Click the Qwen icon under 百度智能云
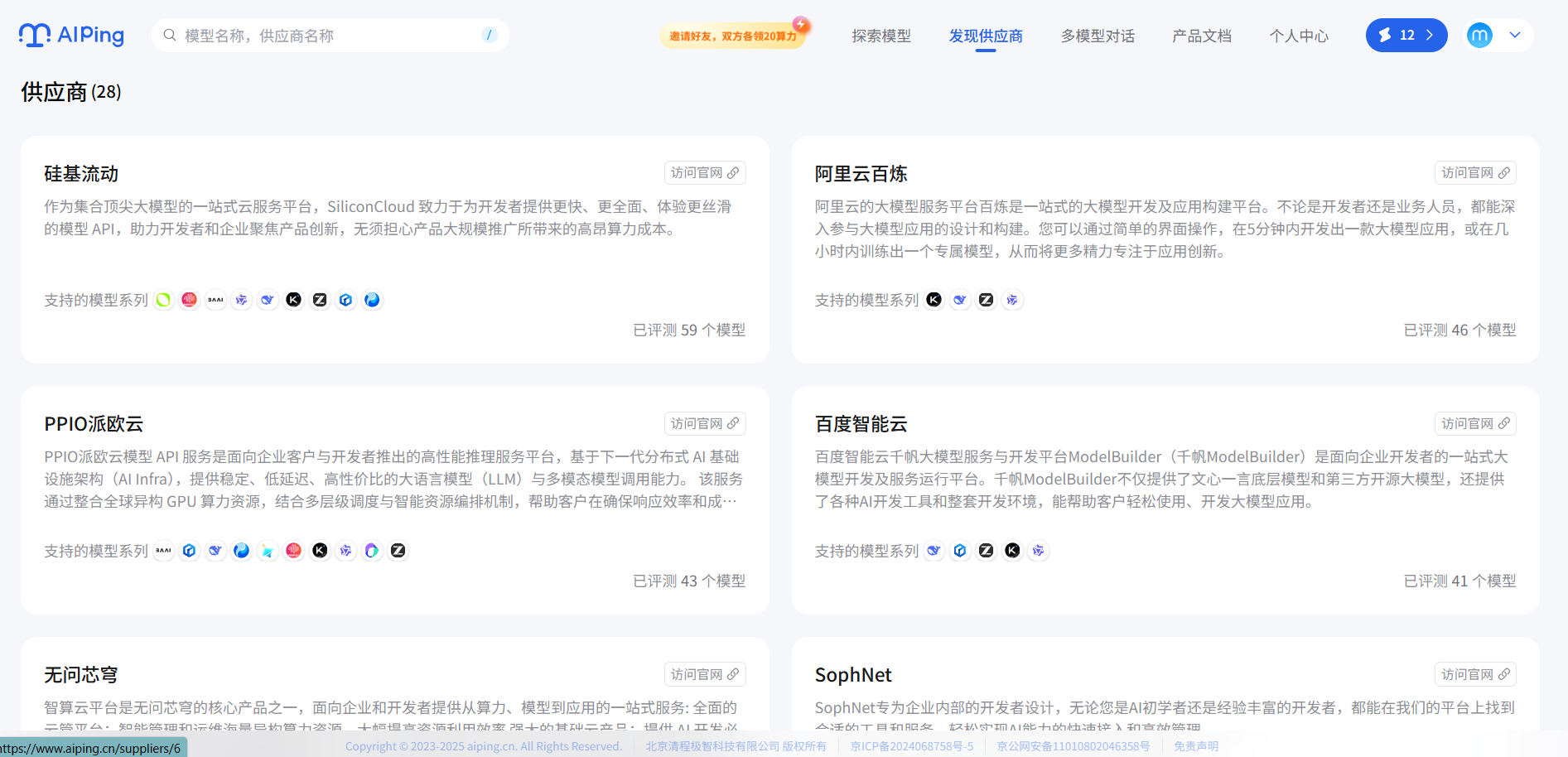This screenshot has height=757, width=1568. [1039, 551]
